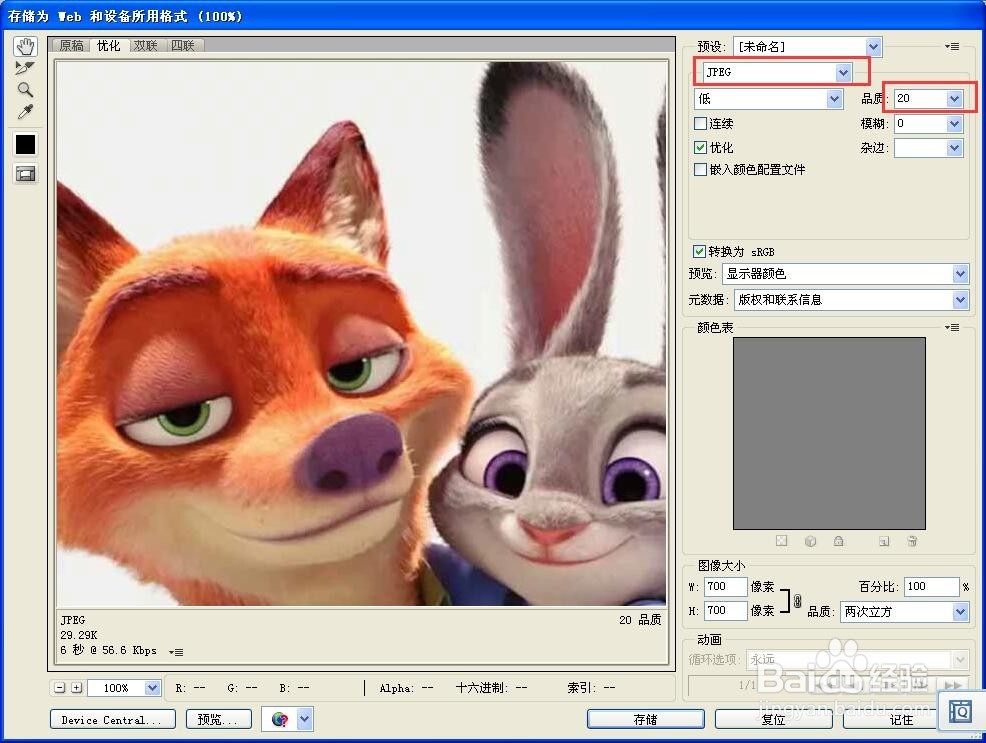Click the trash icon under color table

coord(912,541)
